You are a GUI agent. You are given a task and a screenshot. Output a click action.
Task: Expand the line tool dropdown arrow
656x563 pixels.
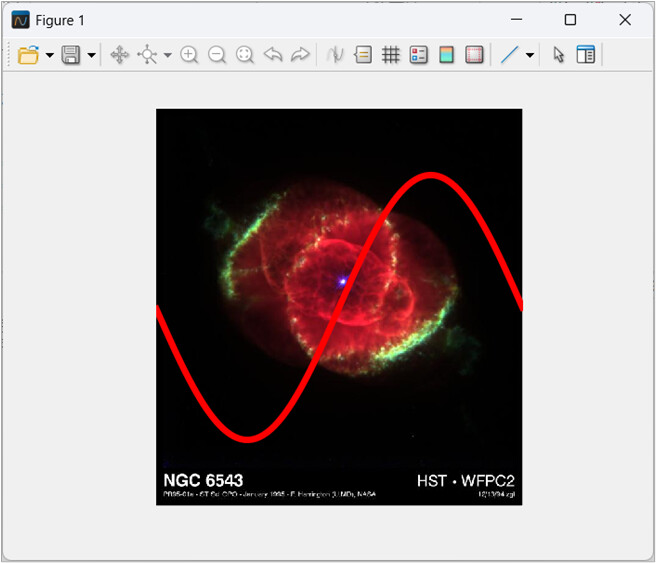point(530,55)
